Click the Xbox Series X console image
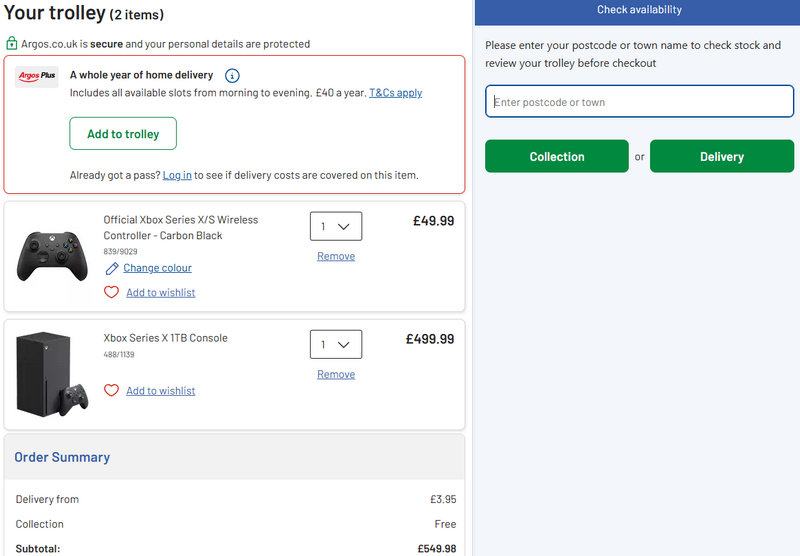 coord(50,374)
